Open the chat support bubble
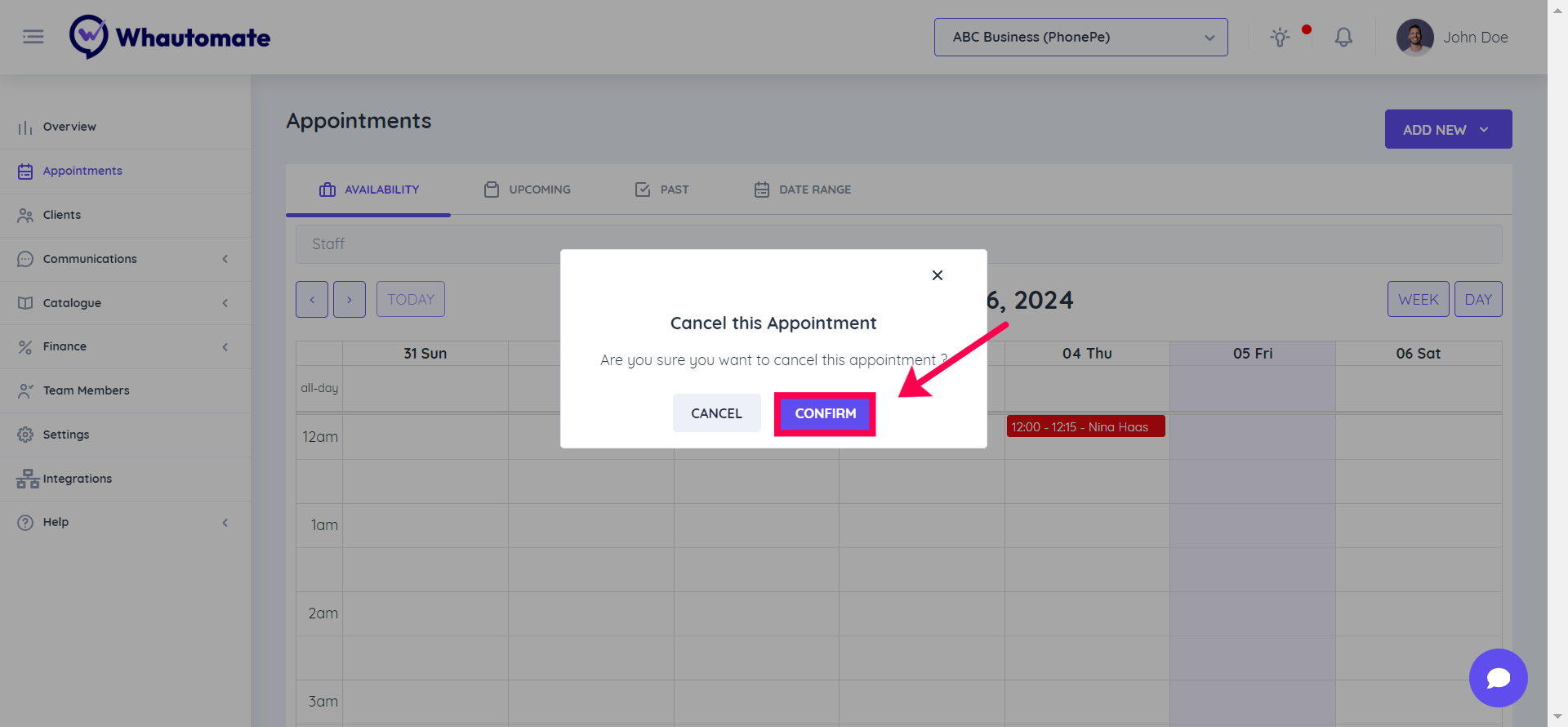Screen dimensions: 1568x727 click(1498, 678)
